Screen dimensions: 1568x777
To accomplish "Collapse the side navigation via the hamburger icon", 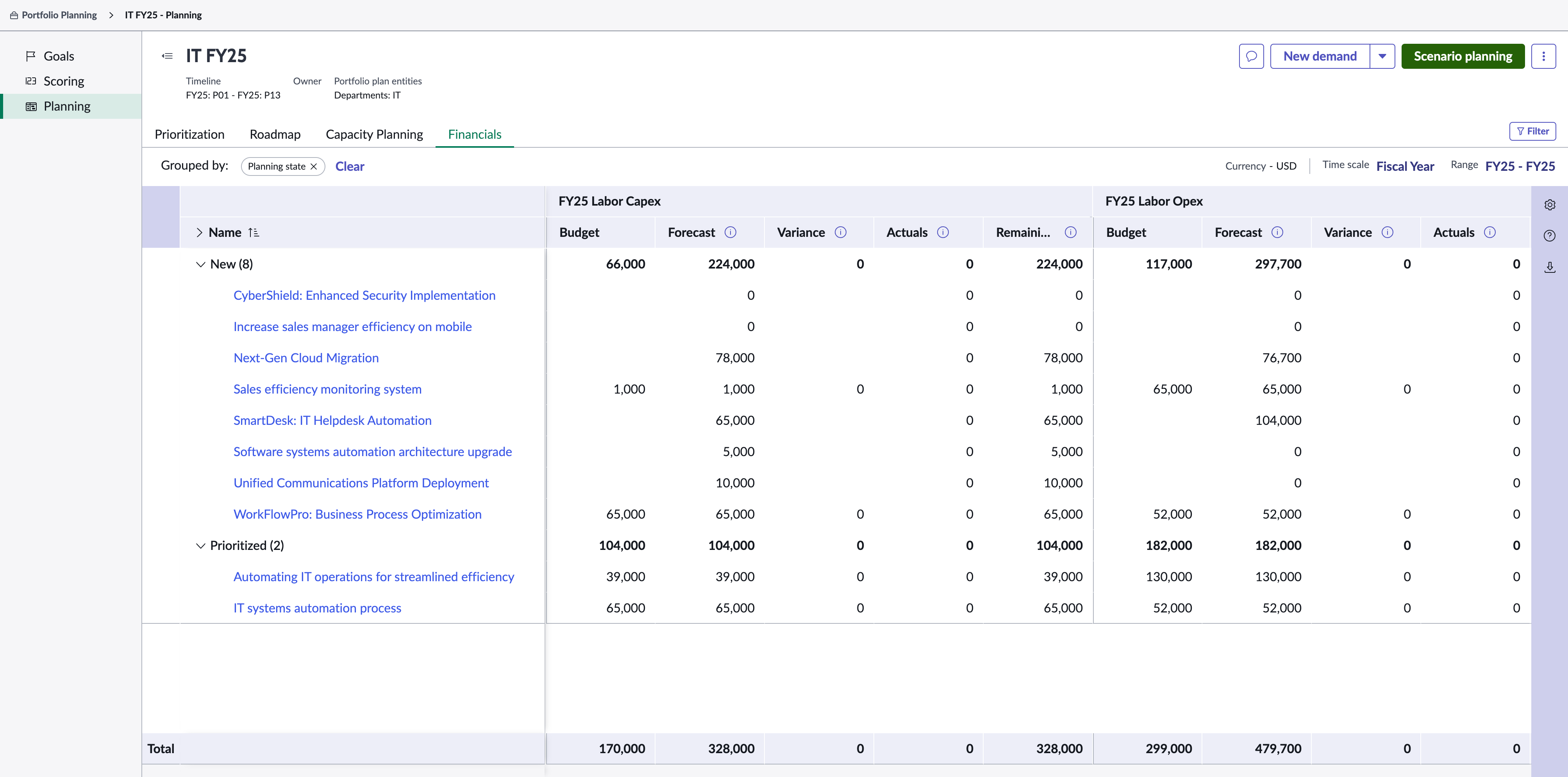I will [x=167, y=56].
